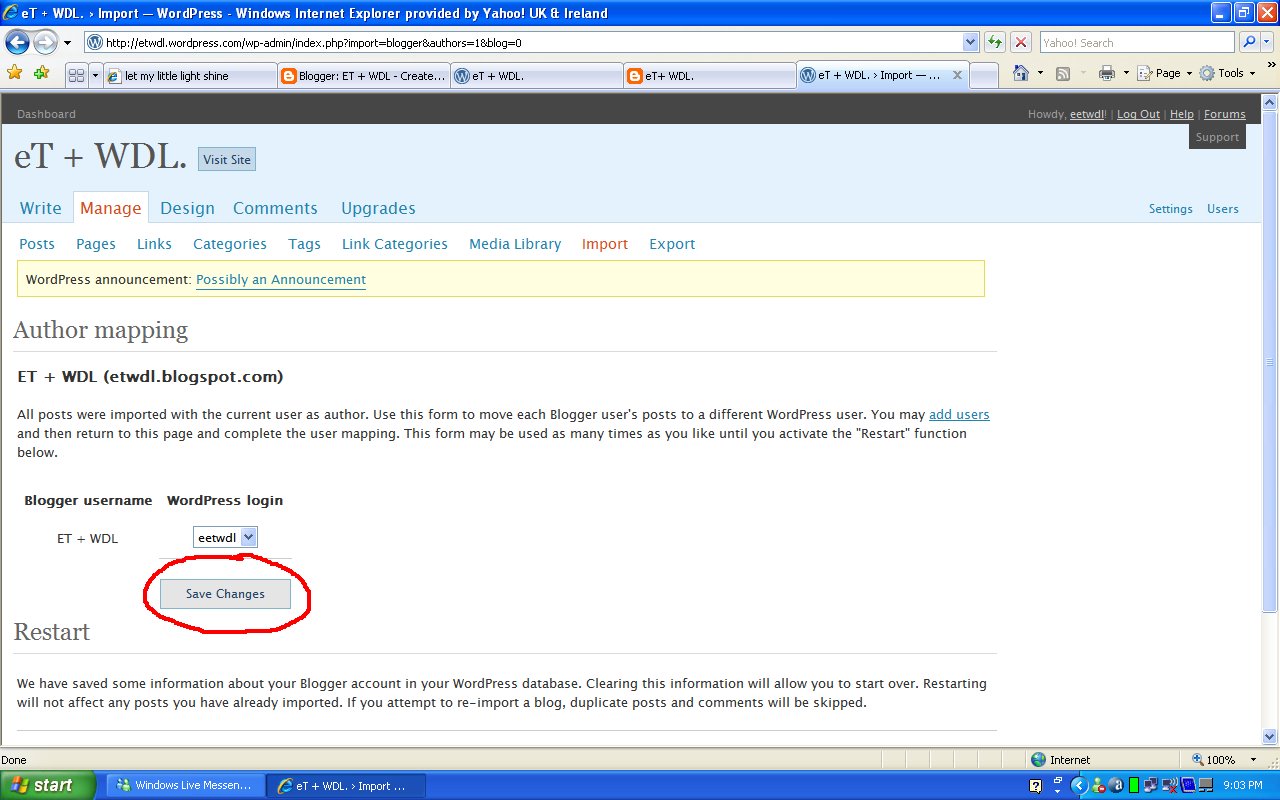Open the 'Possibly an Announcement' link
Viewport: 1280px width, 800px height.
(x=281, y=280)
